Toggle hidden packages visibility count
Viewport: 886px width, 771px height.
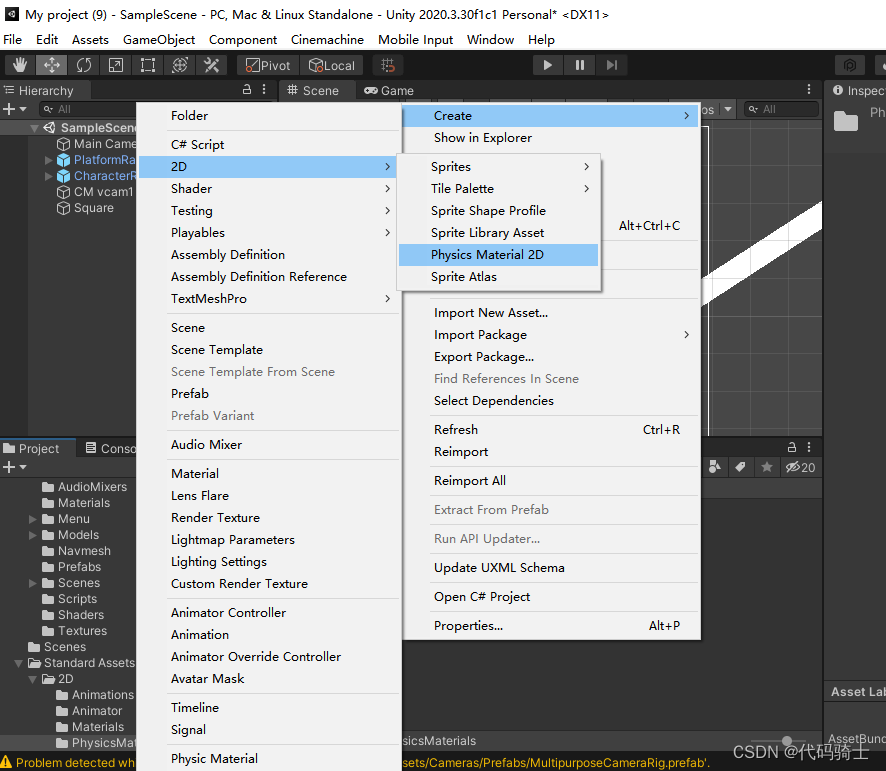click(800, 467)
